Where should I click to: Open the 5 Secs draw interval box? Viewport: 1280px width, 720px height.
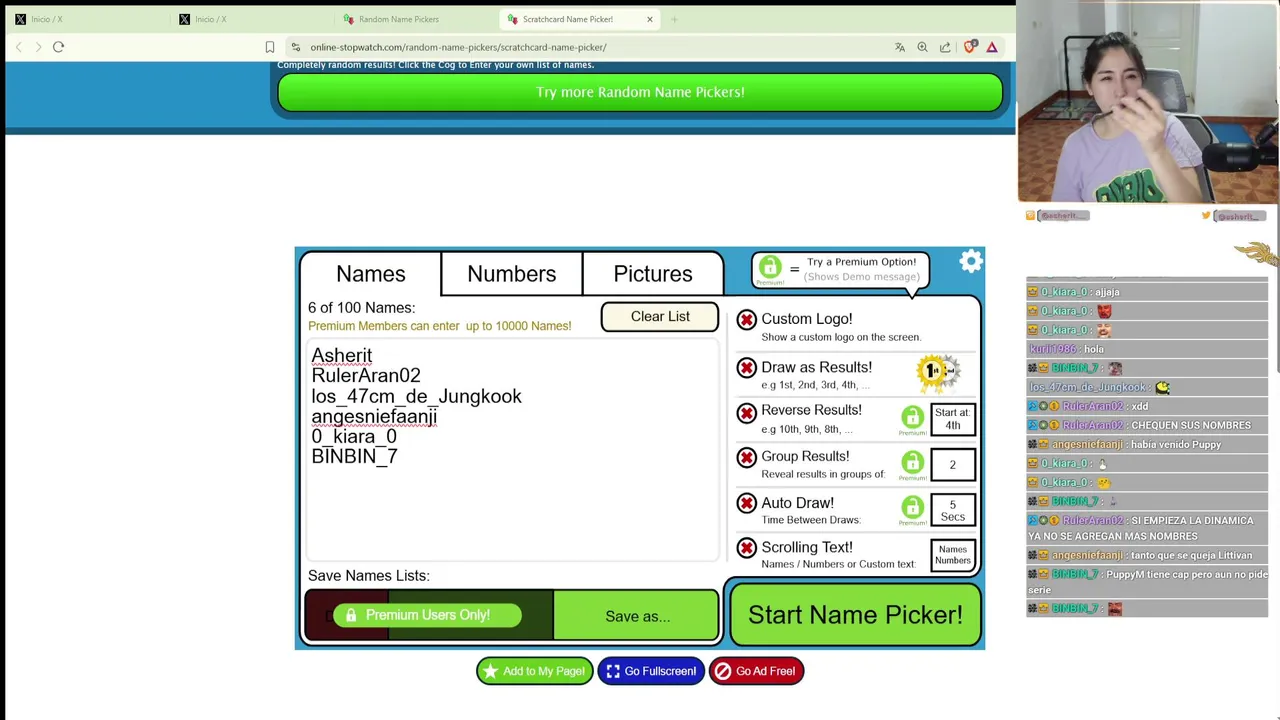click(x=952, y=511)
